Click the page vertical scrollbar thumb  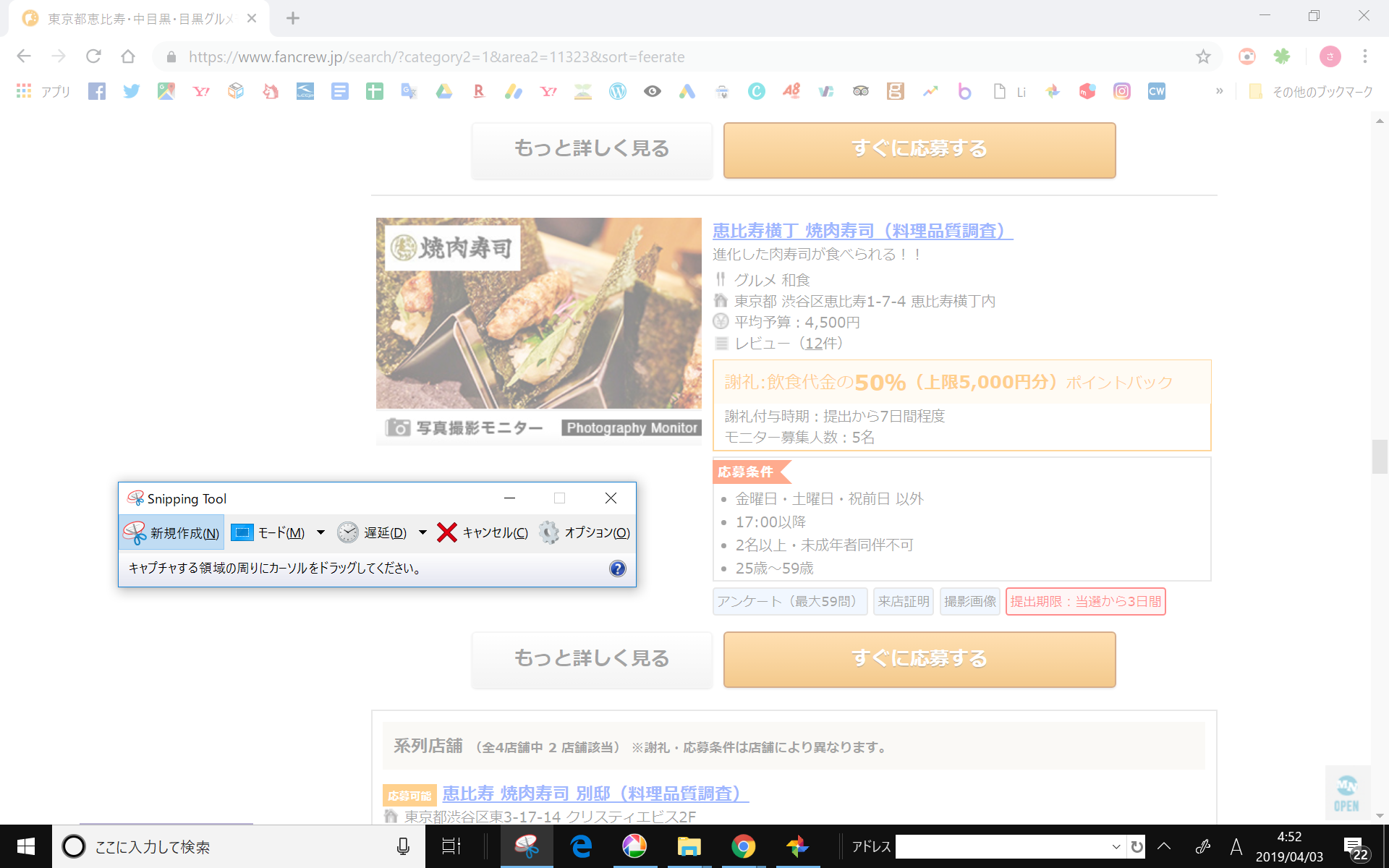coord(1380,456)
